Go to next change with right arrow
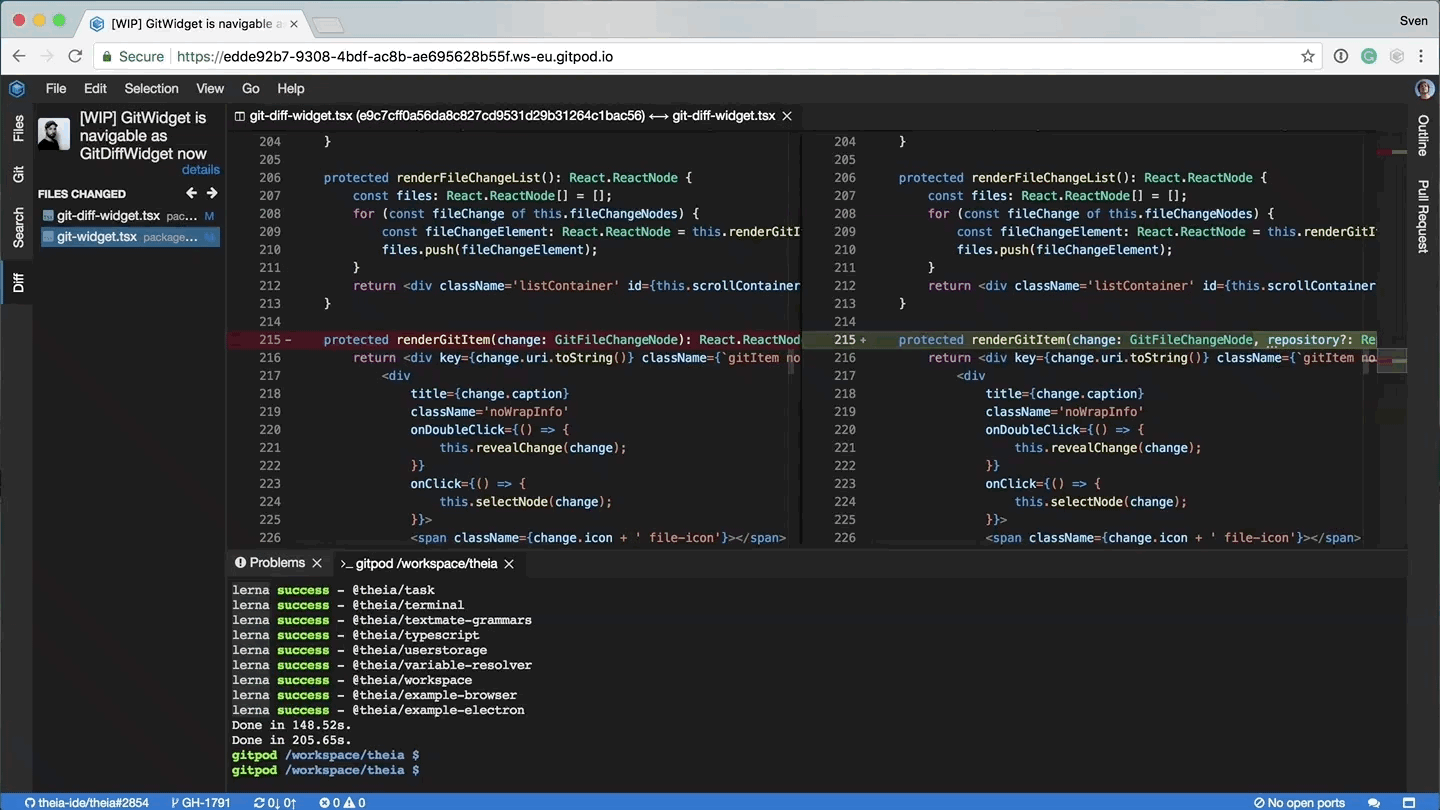1440x810 pixels. (212, 193)
